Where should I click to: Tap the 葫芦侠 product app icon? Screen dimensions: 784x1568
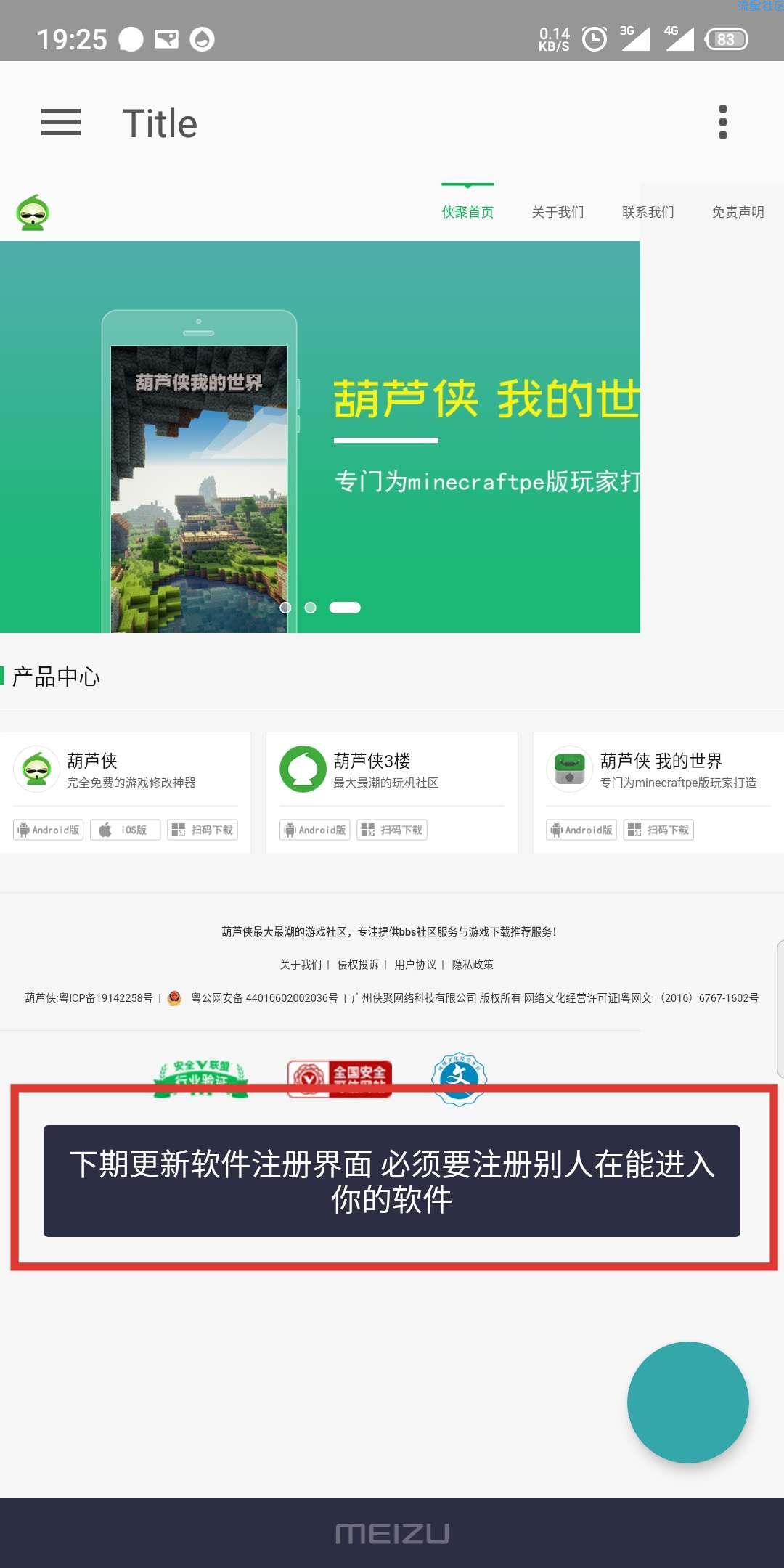(36, 769)
